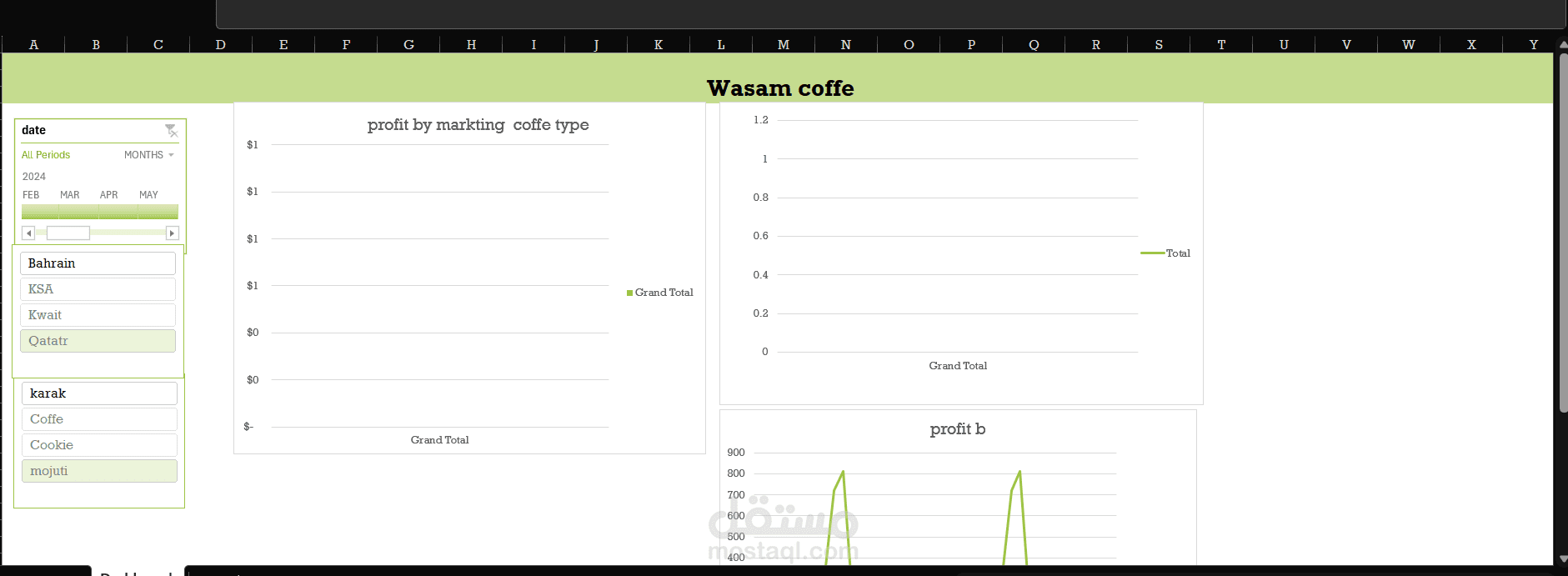Click the 'All Periods' timeline label

[x=46, y=155]
